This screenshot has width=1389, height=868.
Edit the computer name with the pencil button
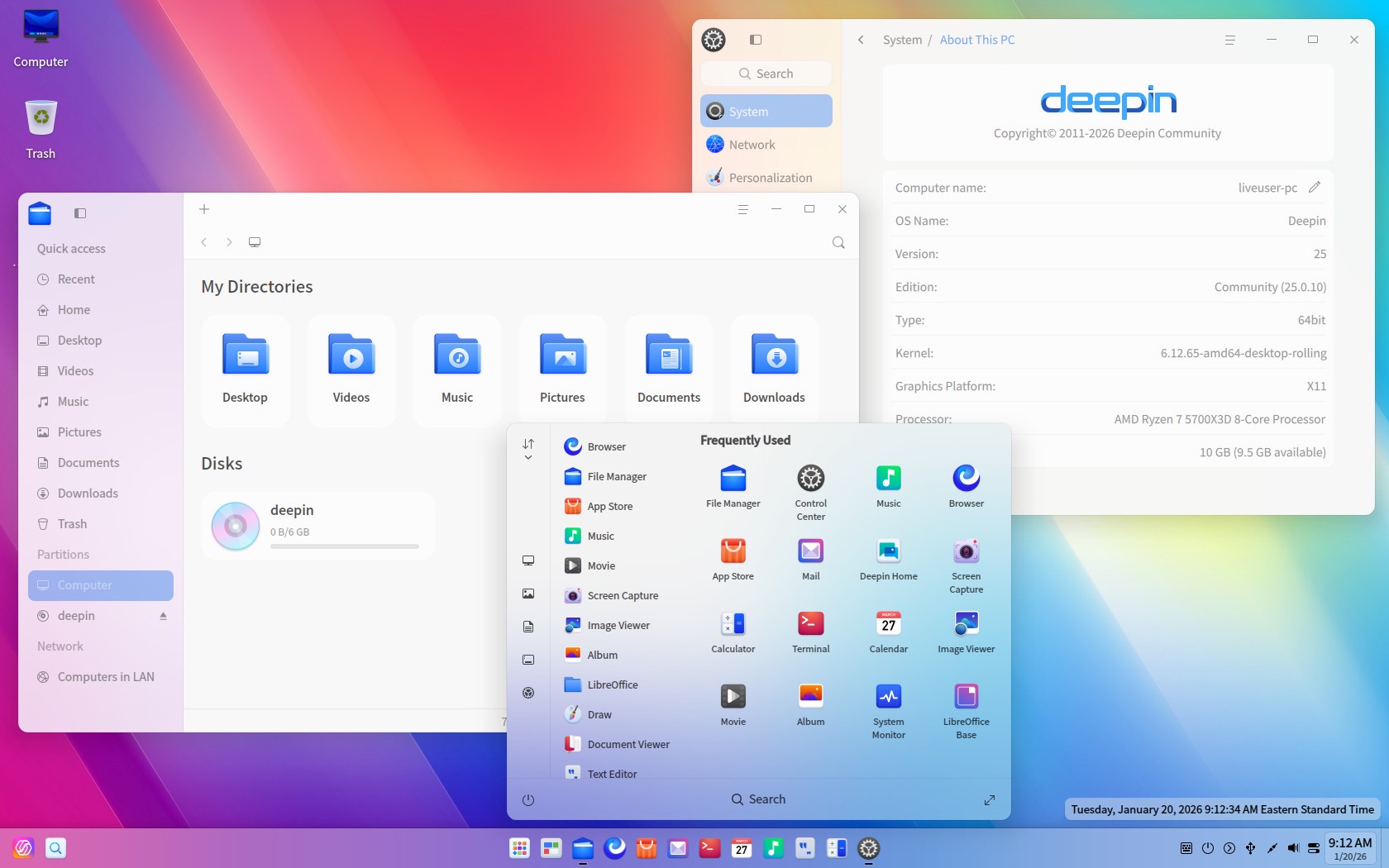click(x=1315, y=187)
